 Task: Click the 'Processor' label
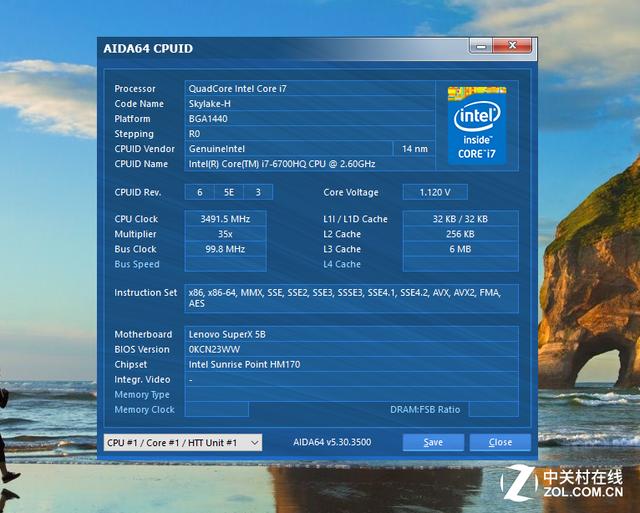tap(135, 89)
